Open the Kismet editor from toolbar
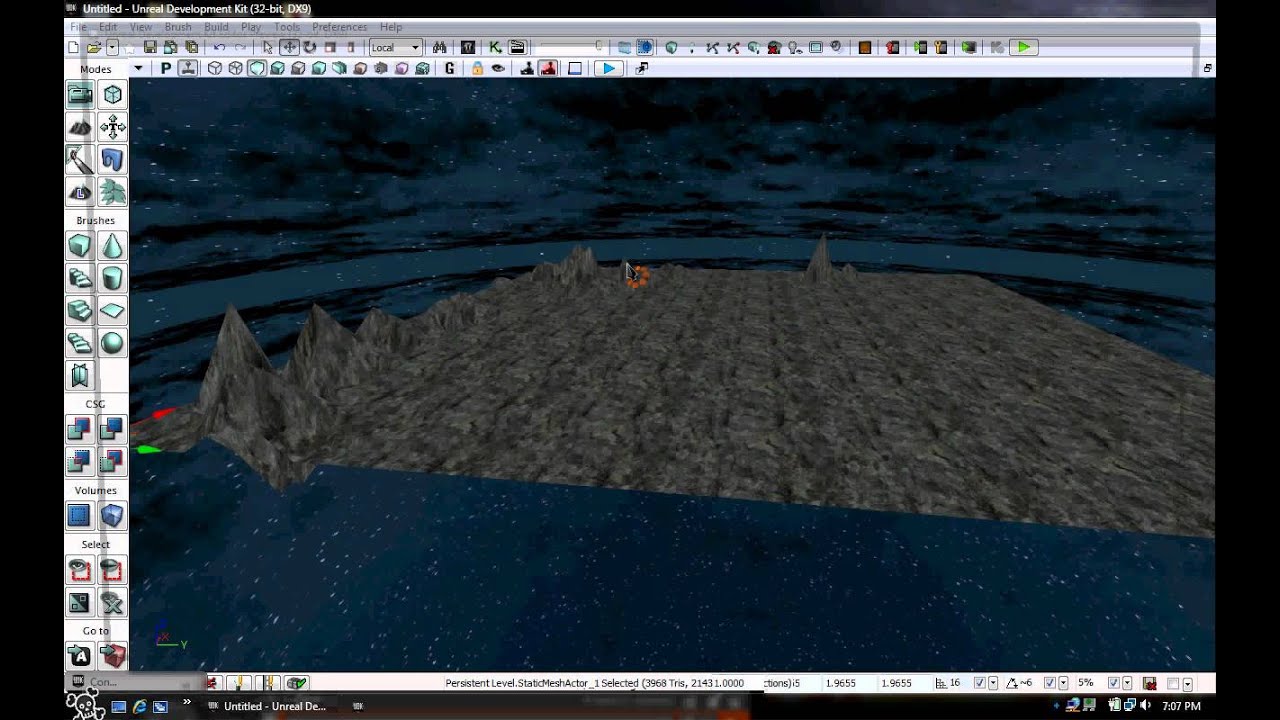The width and height of the screenshot is (1280, 720). click(495, 47)
